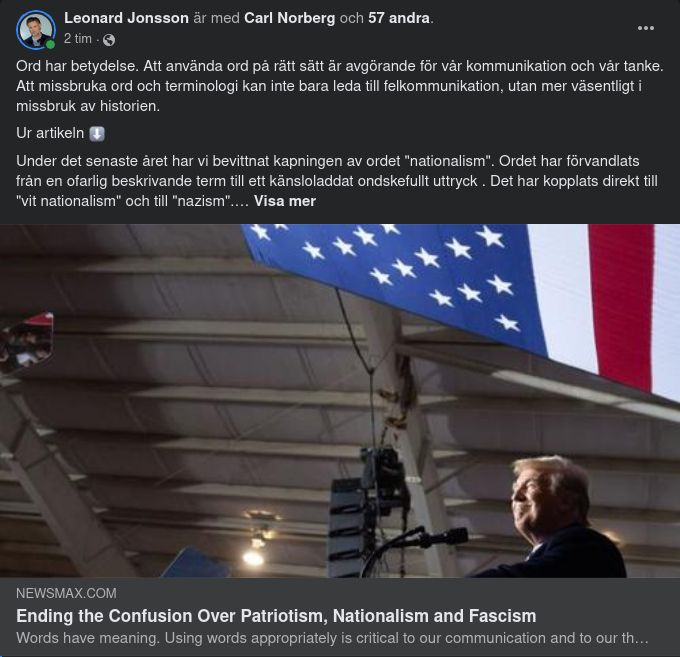Open the tagged Carl Norberg profile
The height and width of the screenshot is (657, 680).
pos(290,18)
